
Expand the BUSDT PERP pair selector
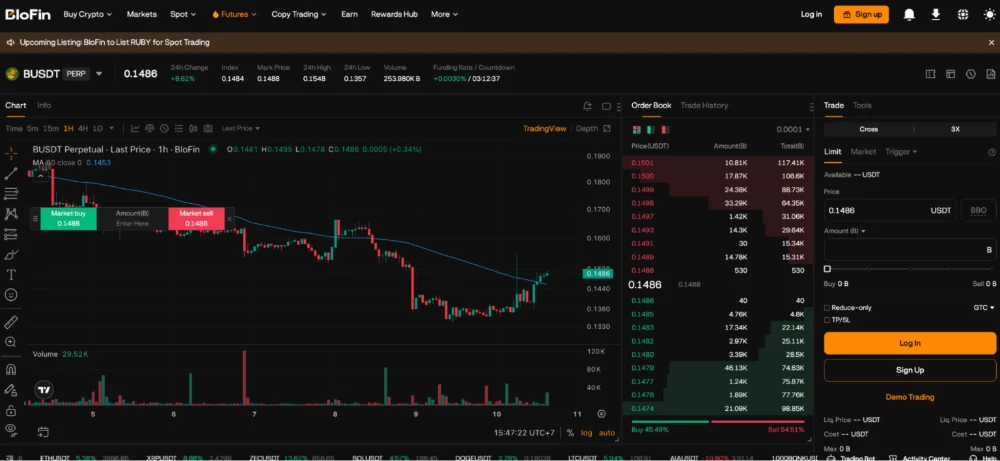click(99, 74)
